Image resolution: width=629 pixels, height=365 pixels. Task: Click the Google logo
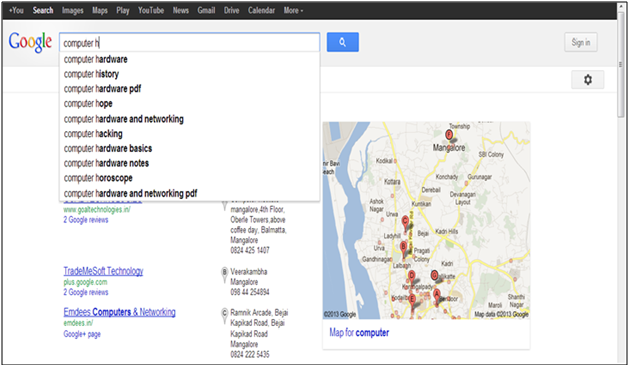tap(30, 42)
